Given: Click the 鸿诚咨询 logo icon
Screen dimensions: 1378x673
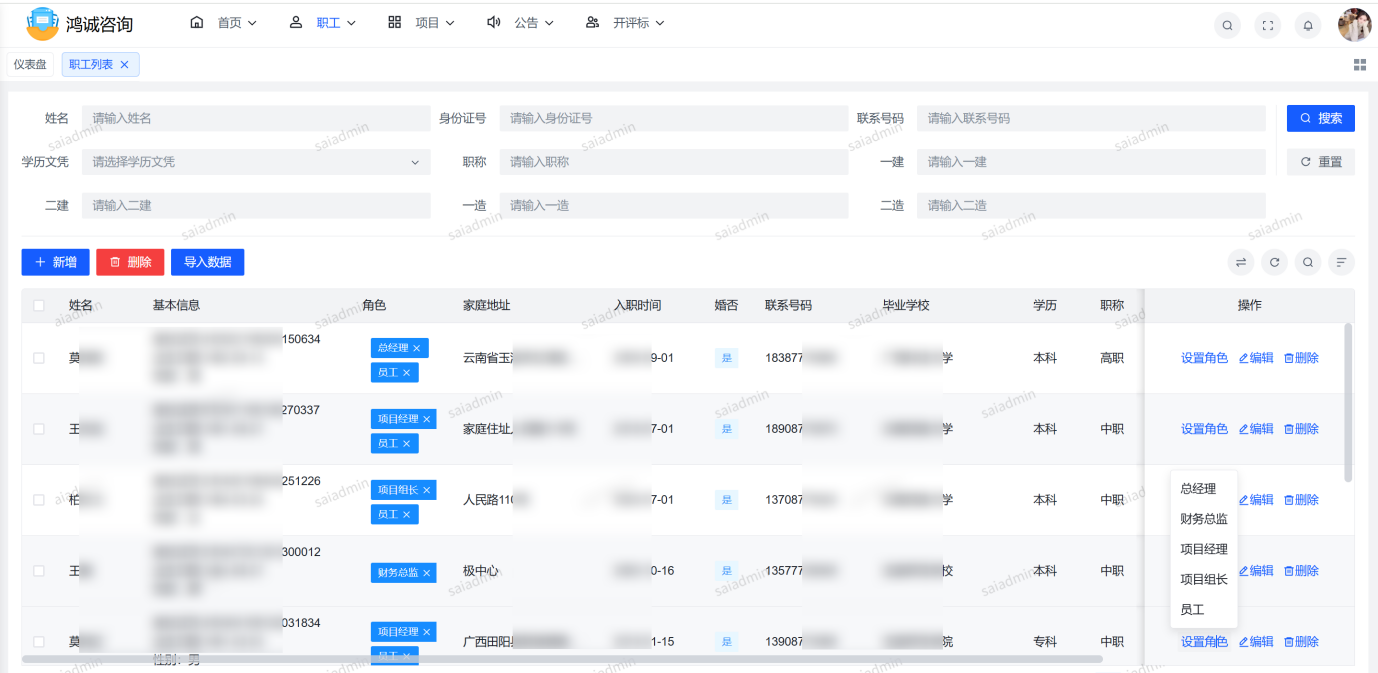Looking at the screenshot, I should 42,22.
